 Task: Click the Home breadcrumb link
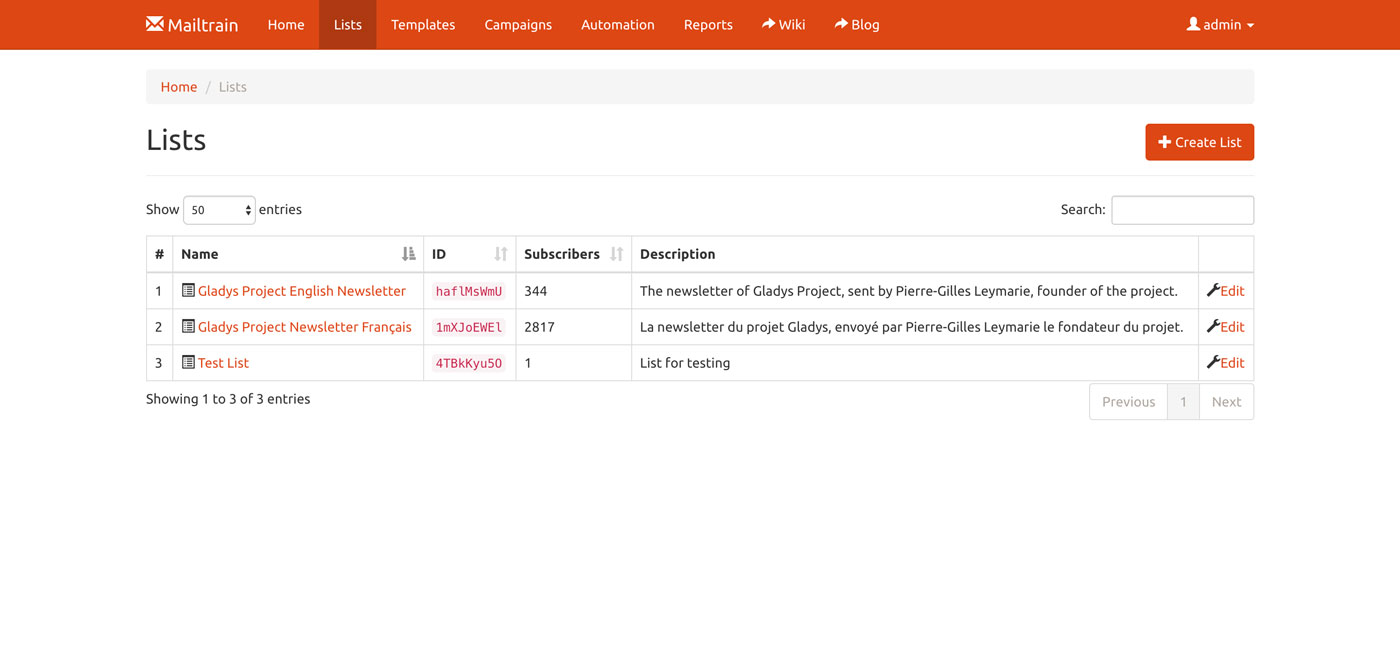coord(179,87)
